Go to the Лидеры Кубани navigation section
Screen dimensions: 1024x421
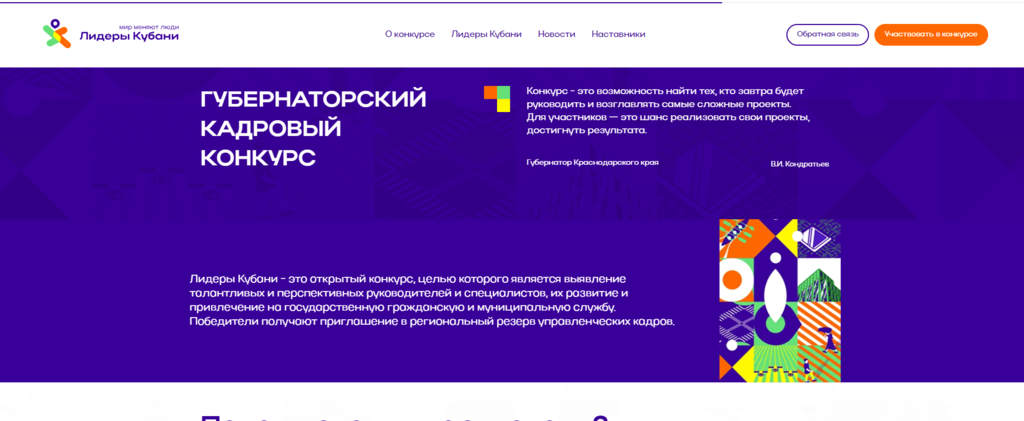[x=486, y=34]
